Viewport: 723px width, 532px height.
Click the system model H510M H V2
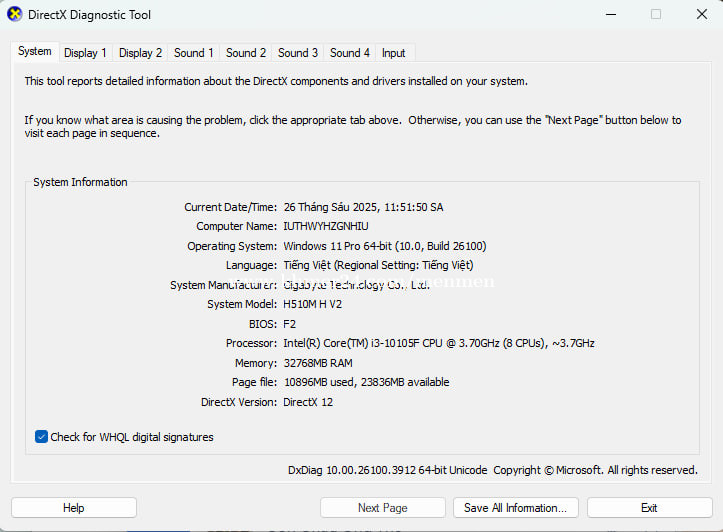(312, 304)
